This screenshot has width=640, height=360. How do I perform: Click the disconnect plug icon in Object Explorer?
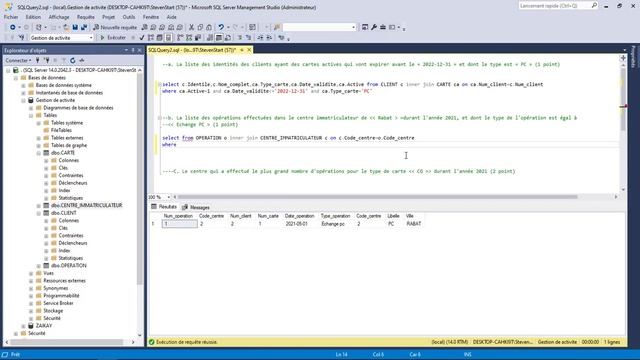47,60
